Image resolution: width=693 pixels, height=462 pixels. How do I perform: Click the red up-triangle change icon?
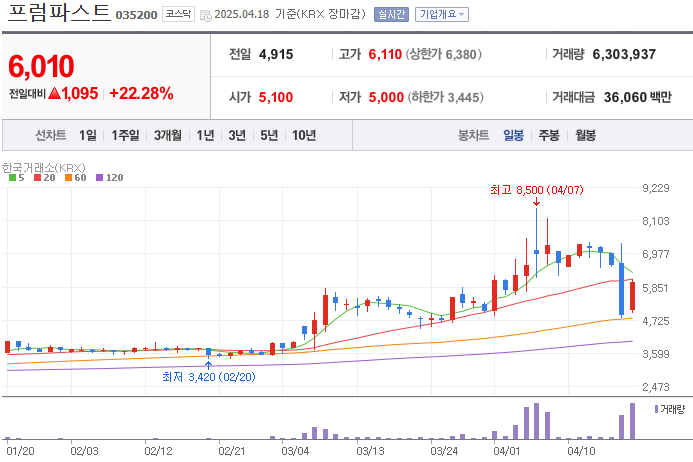54,93
